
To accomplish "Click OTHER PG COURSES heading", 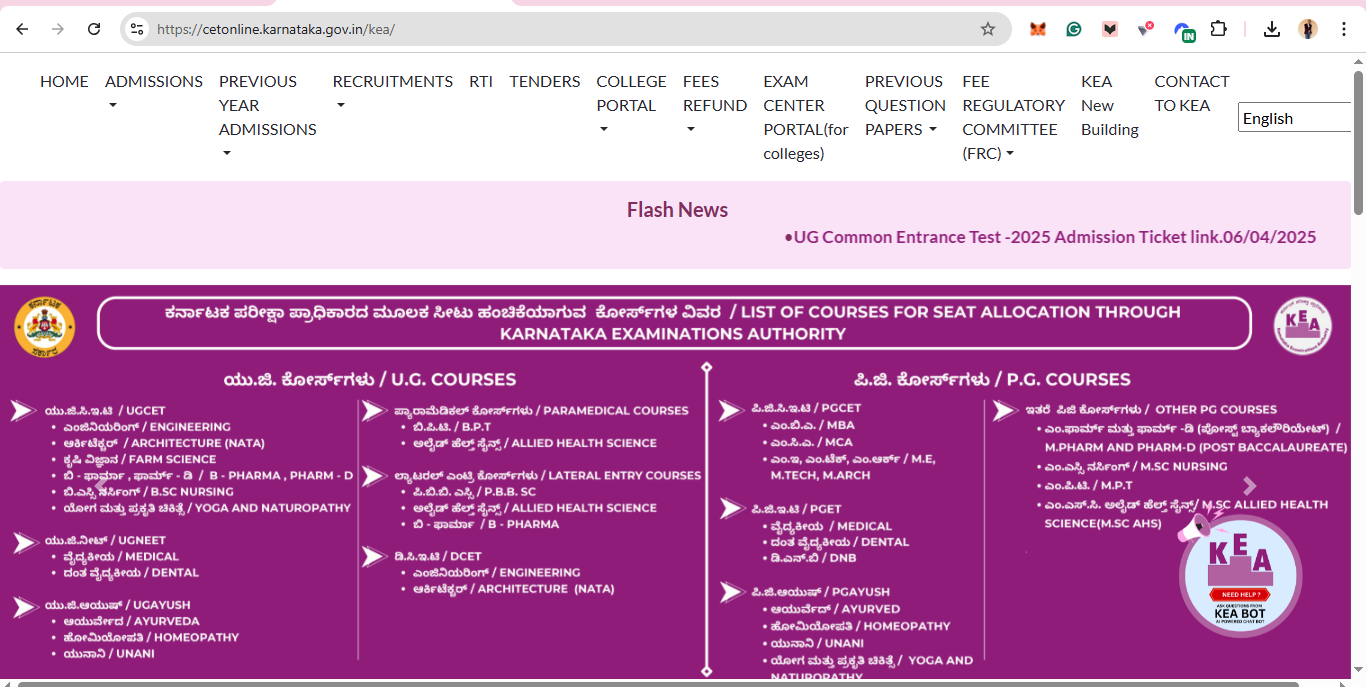I will [x=1151, y=409].
